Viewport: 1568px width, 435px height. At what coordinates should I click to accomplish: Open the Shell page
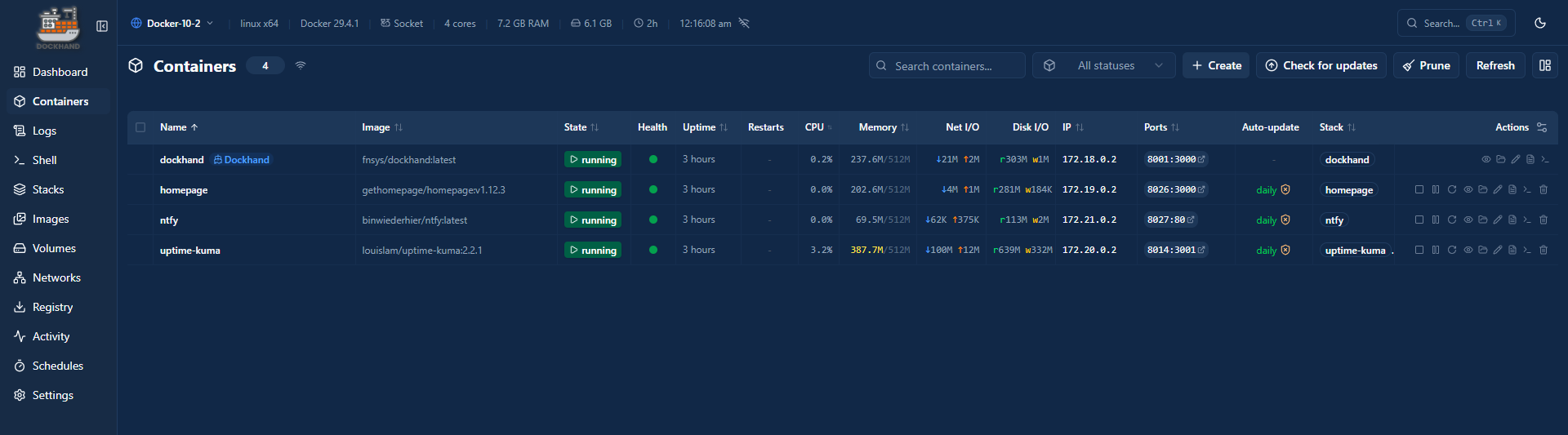[59, 160]
